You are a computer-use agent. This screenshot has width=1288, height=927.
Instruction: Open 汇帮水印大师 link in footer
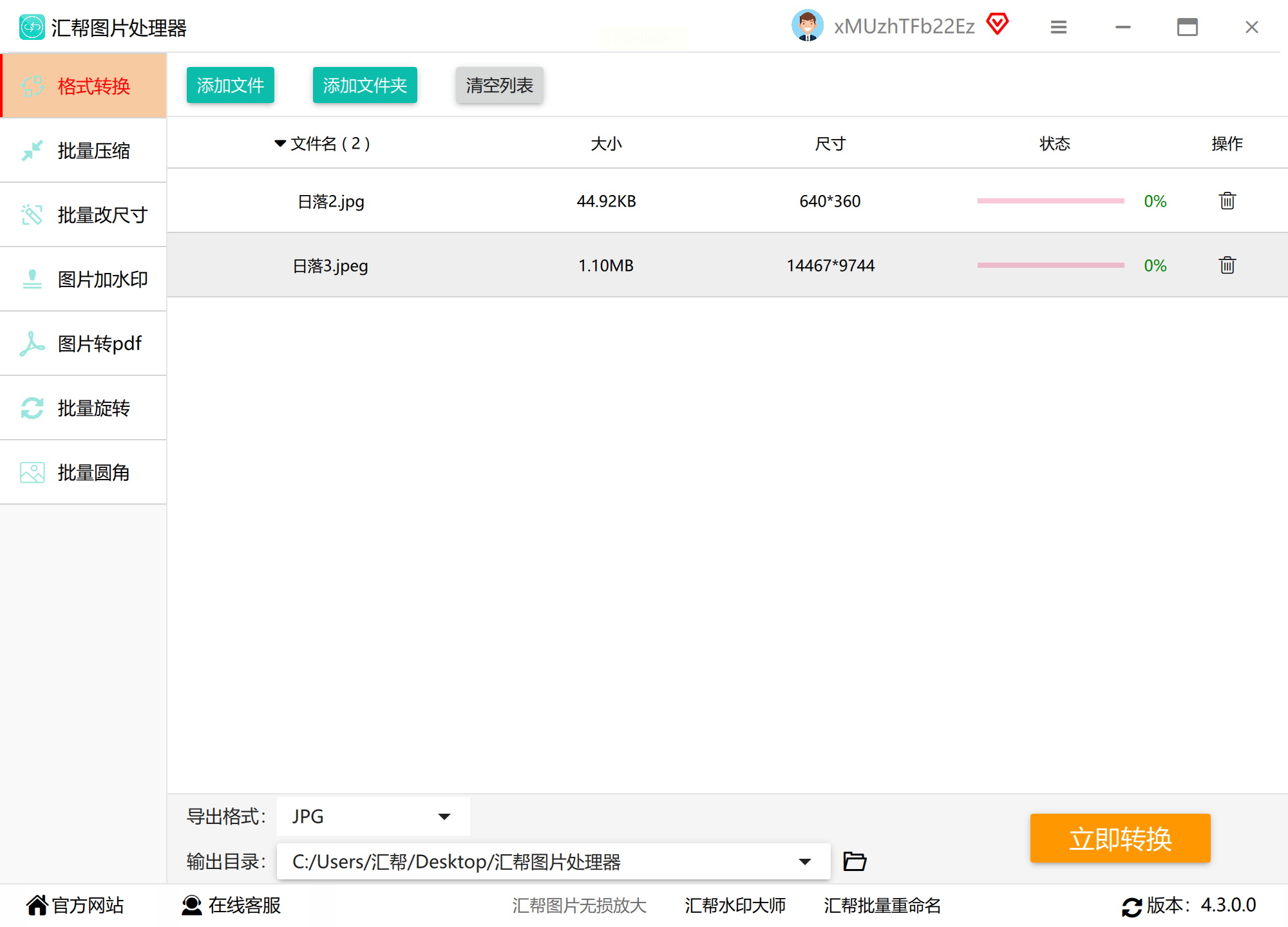(x=735, y=905)
